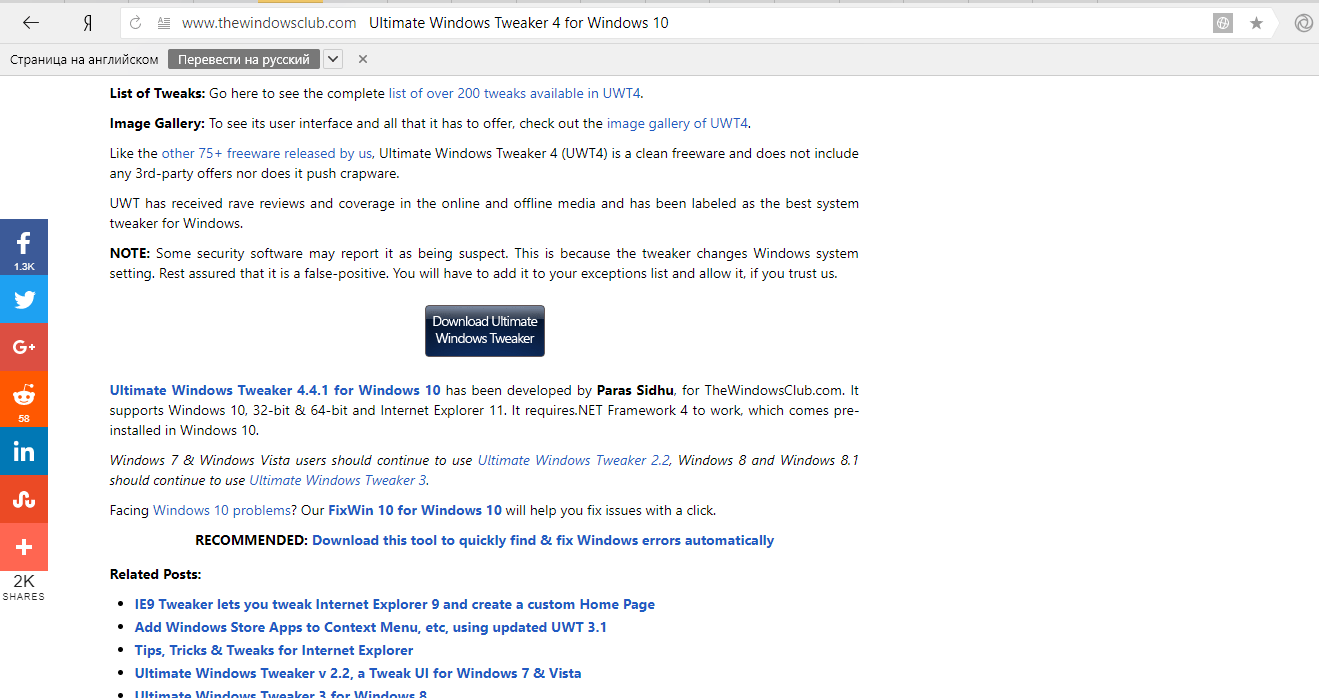Reload the page with the refresh icon

[136, 23]
